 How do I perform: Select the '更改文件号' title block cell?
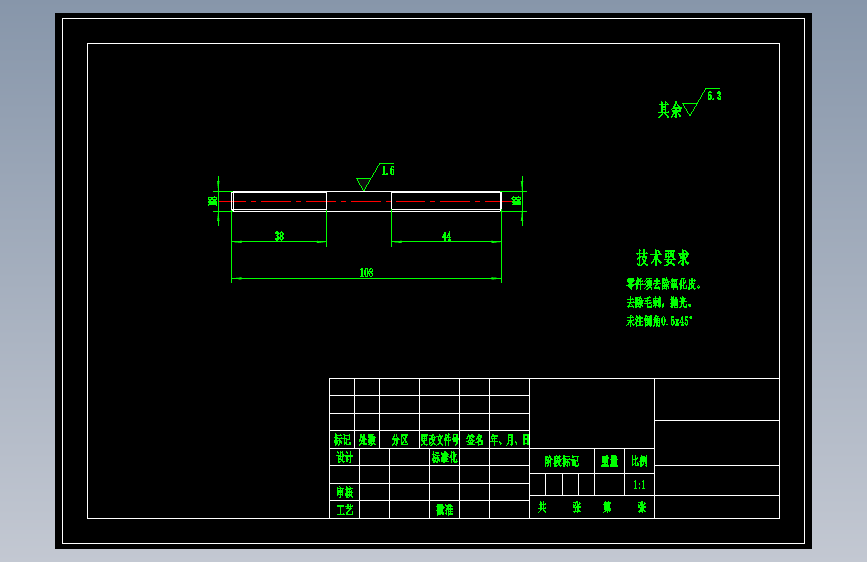(440, 440)
